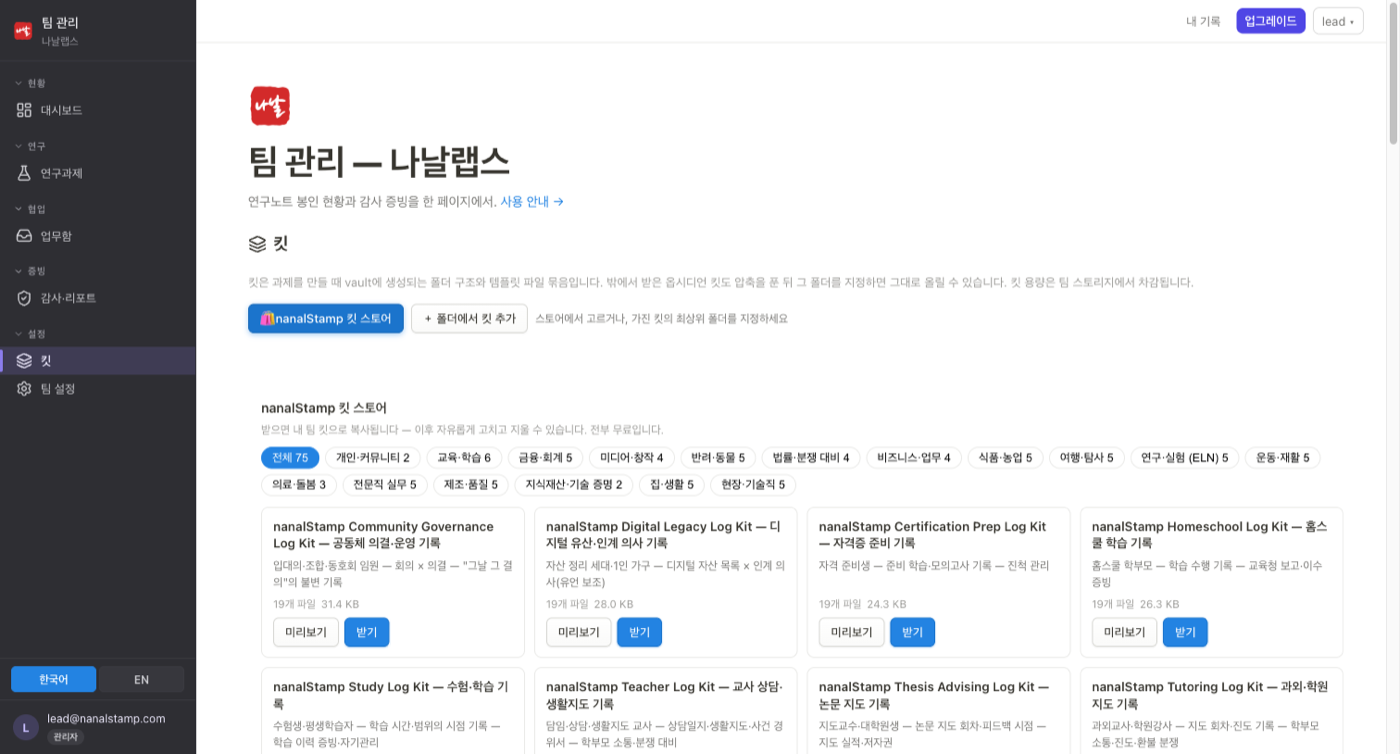Click the page vertical scrollbar
This screenshot has width=1400, height=754.
click(1394, 75)
